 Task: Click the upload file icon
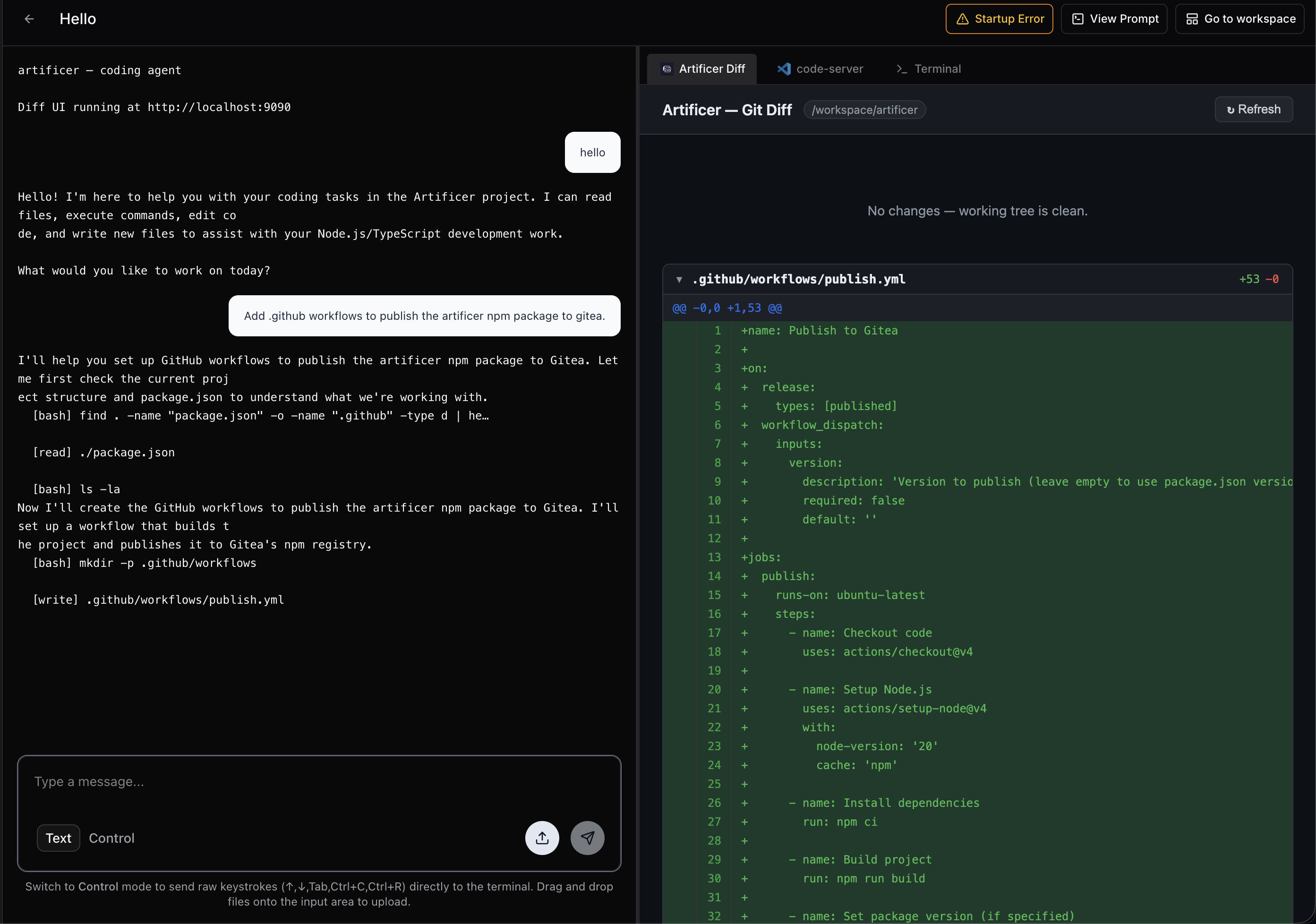point(542,838)
